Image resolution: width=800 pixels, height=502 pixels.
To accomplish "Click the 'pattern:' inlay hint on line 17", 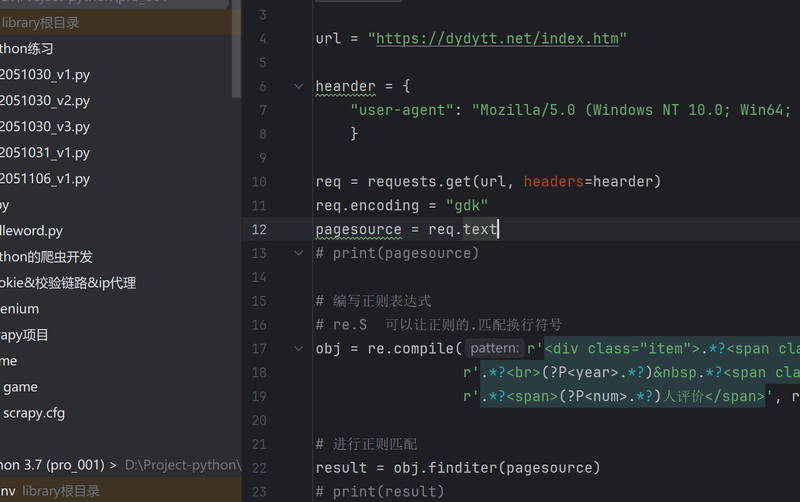I will click(x=494, y=349).
